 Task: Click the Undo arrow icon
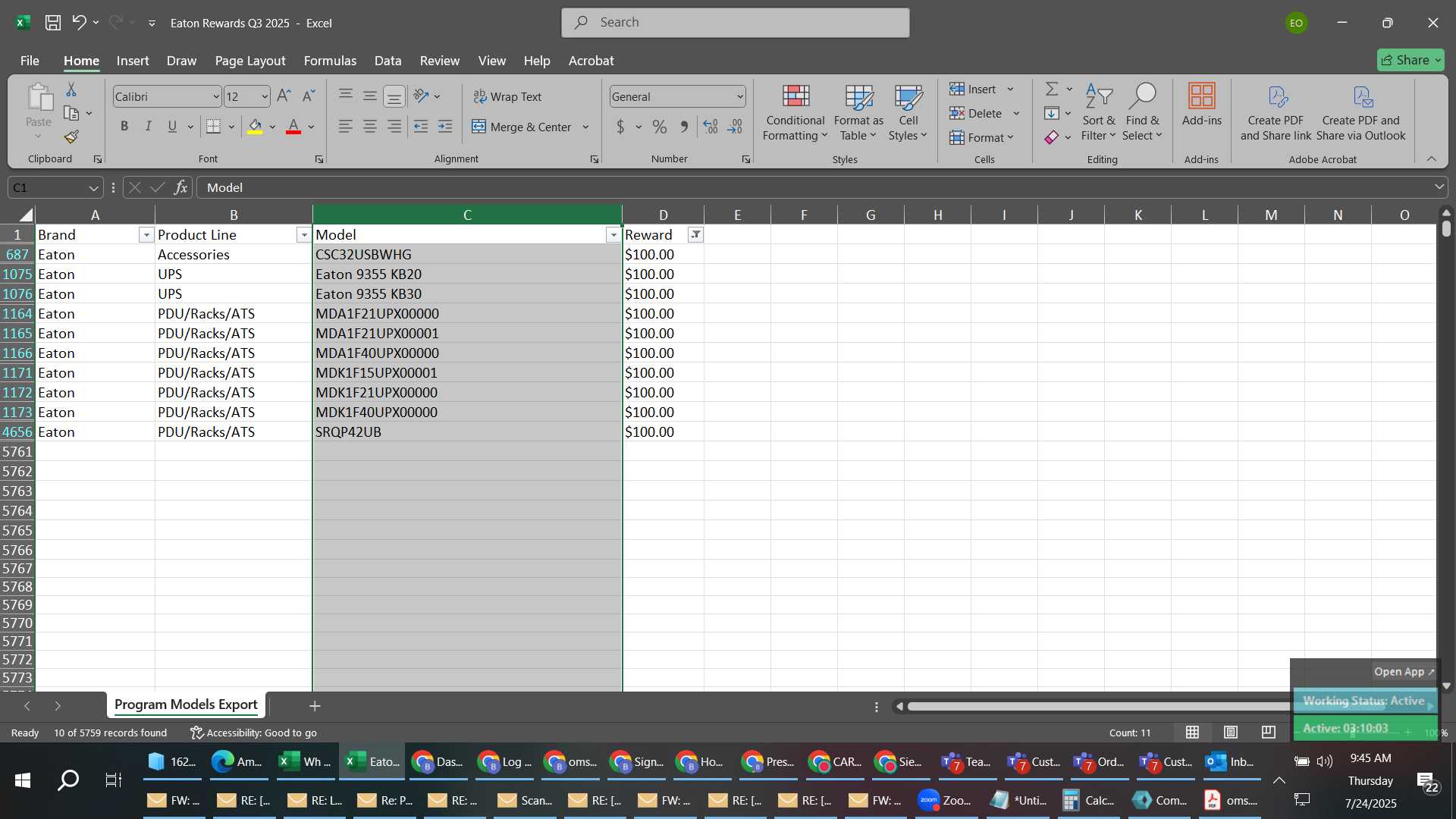coord(79,23)
